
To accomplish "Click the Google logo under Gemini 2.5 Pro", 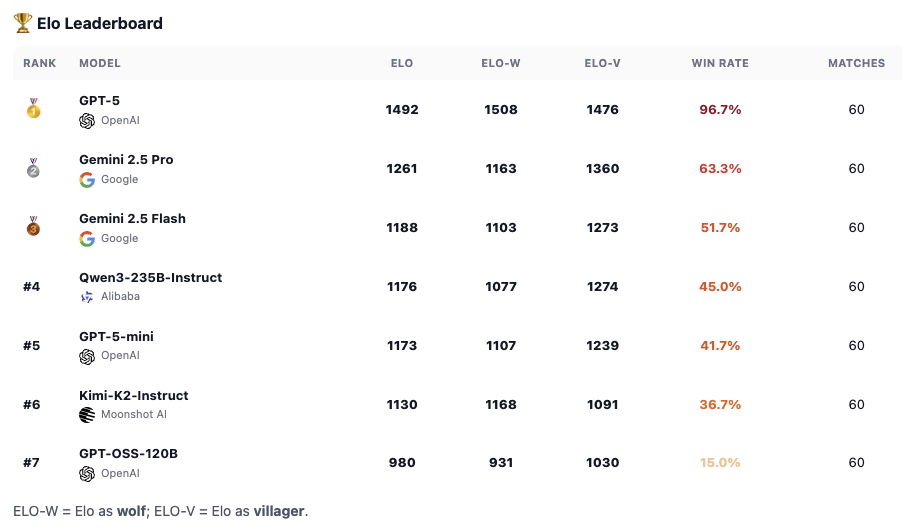I will 87,179.
